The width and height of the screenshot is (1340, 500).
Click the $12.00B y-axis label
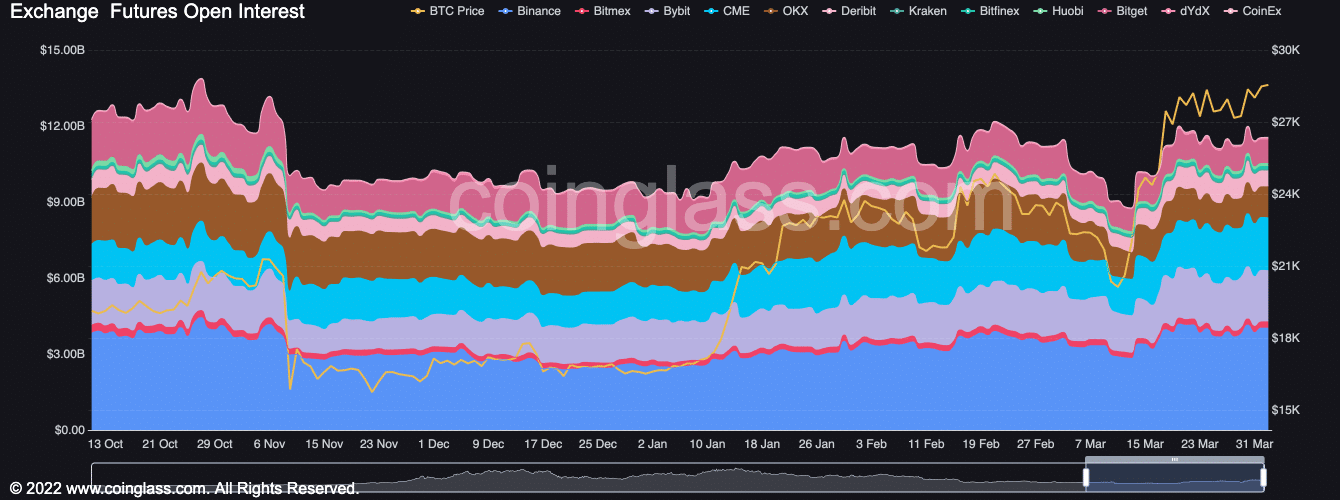pos(62,126)
